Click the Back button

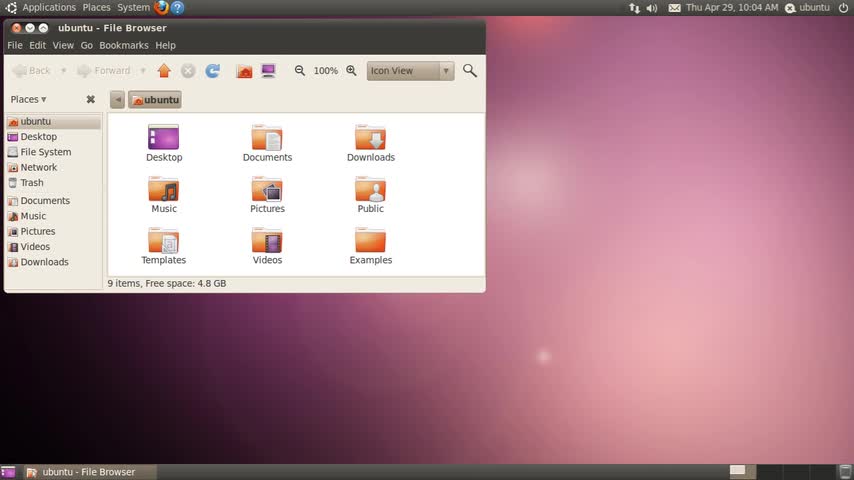pyautogui.click(x=32, y=70)
